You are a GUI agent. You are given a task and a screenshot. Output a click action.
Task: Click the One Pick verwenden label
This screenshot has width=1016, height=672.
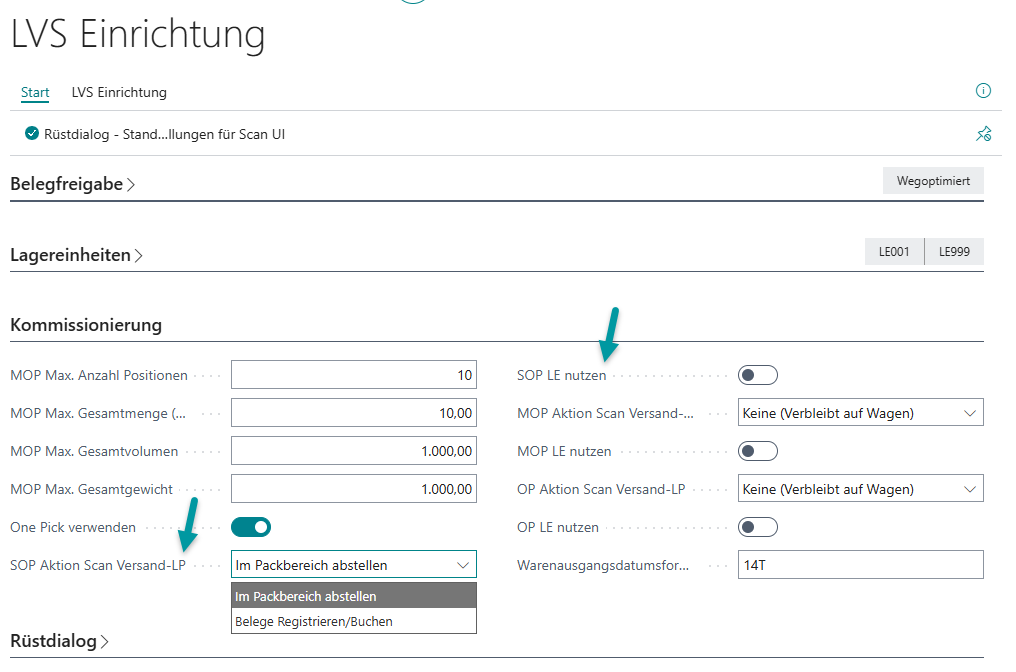coord(73,527)
